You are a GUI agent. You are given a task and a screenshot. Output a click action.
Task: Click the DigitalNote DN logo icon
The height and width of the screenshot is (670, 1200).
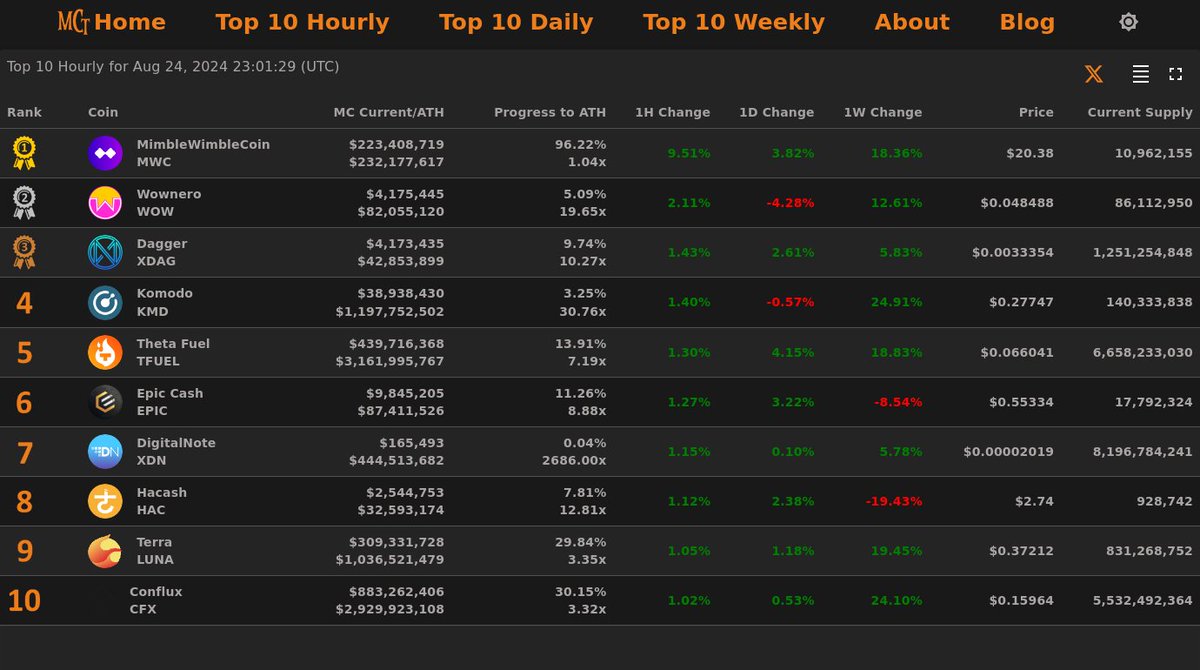[x=105, y=451]
